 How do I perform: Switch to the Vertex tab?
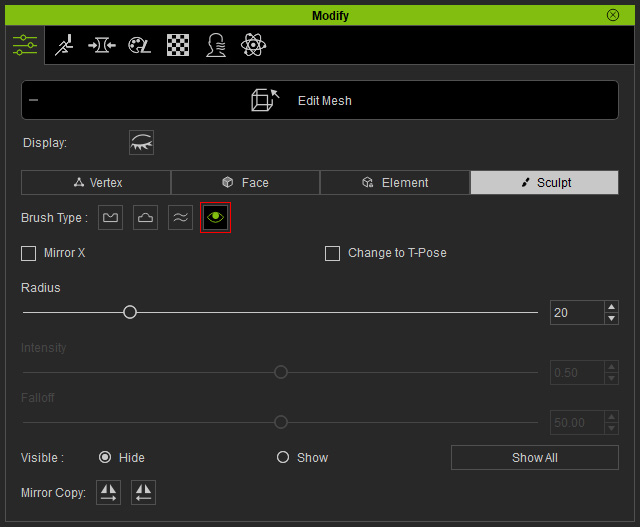pos(96,182)
